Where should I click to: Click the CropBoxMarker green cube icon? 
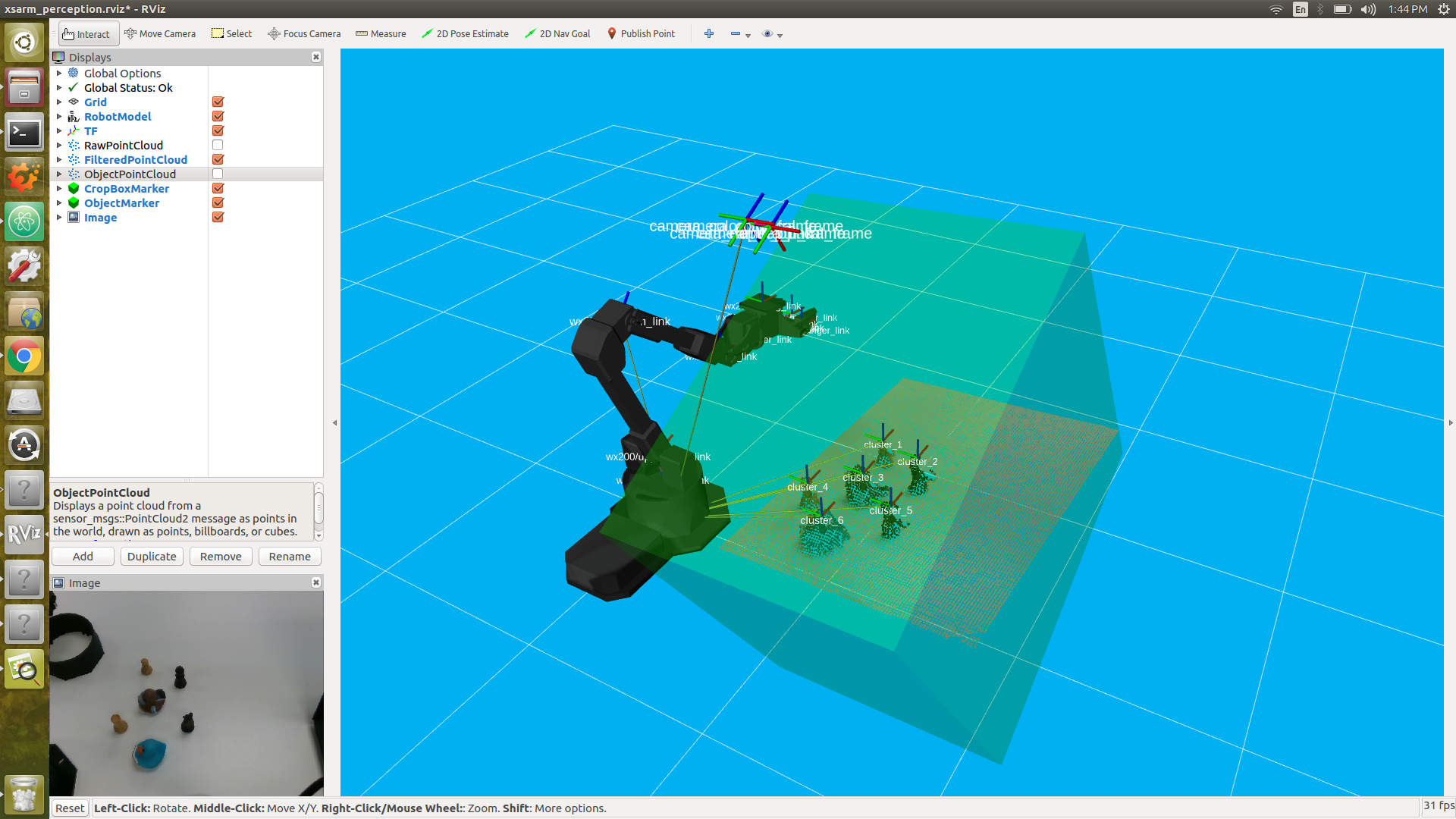pos(74,189)
